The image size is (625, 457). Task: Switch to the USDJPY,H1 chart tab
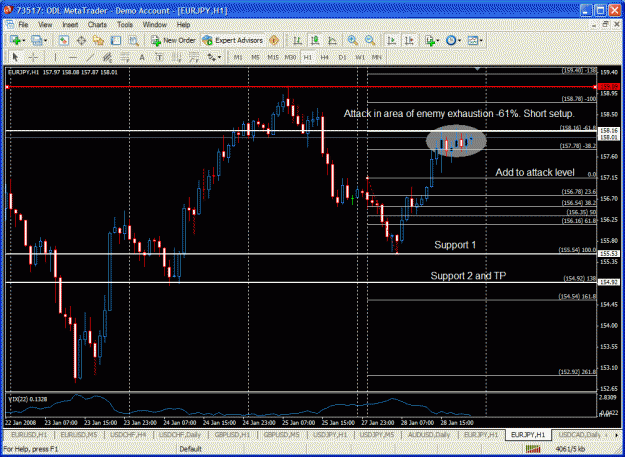(330, 434)
